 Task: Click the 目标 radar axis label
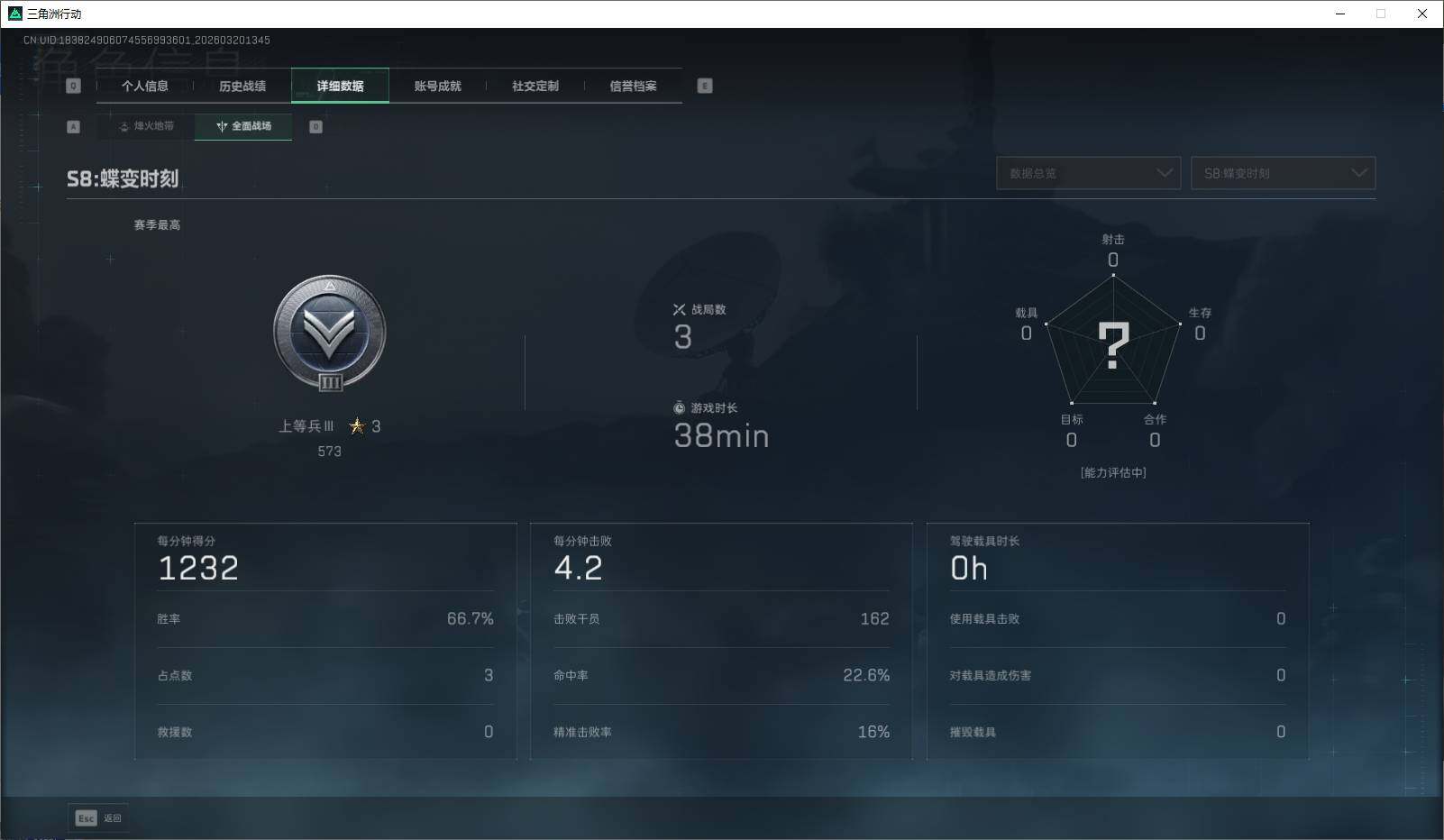1072,419
